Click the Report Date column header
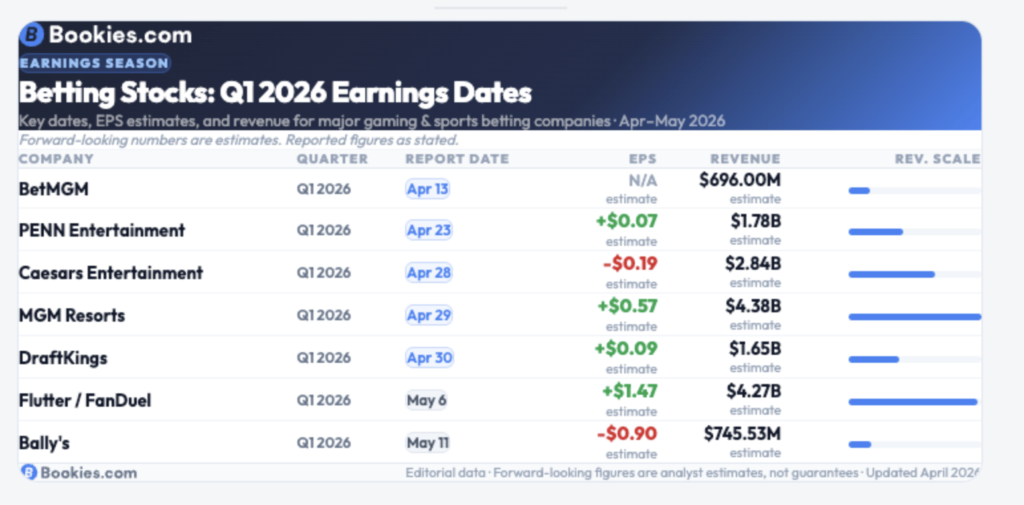The width and height of the screenshot is (1024, 505). click(456, 159)
